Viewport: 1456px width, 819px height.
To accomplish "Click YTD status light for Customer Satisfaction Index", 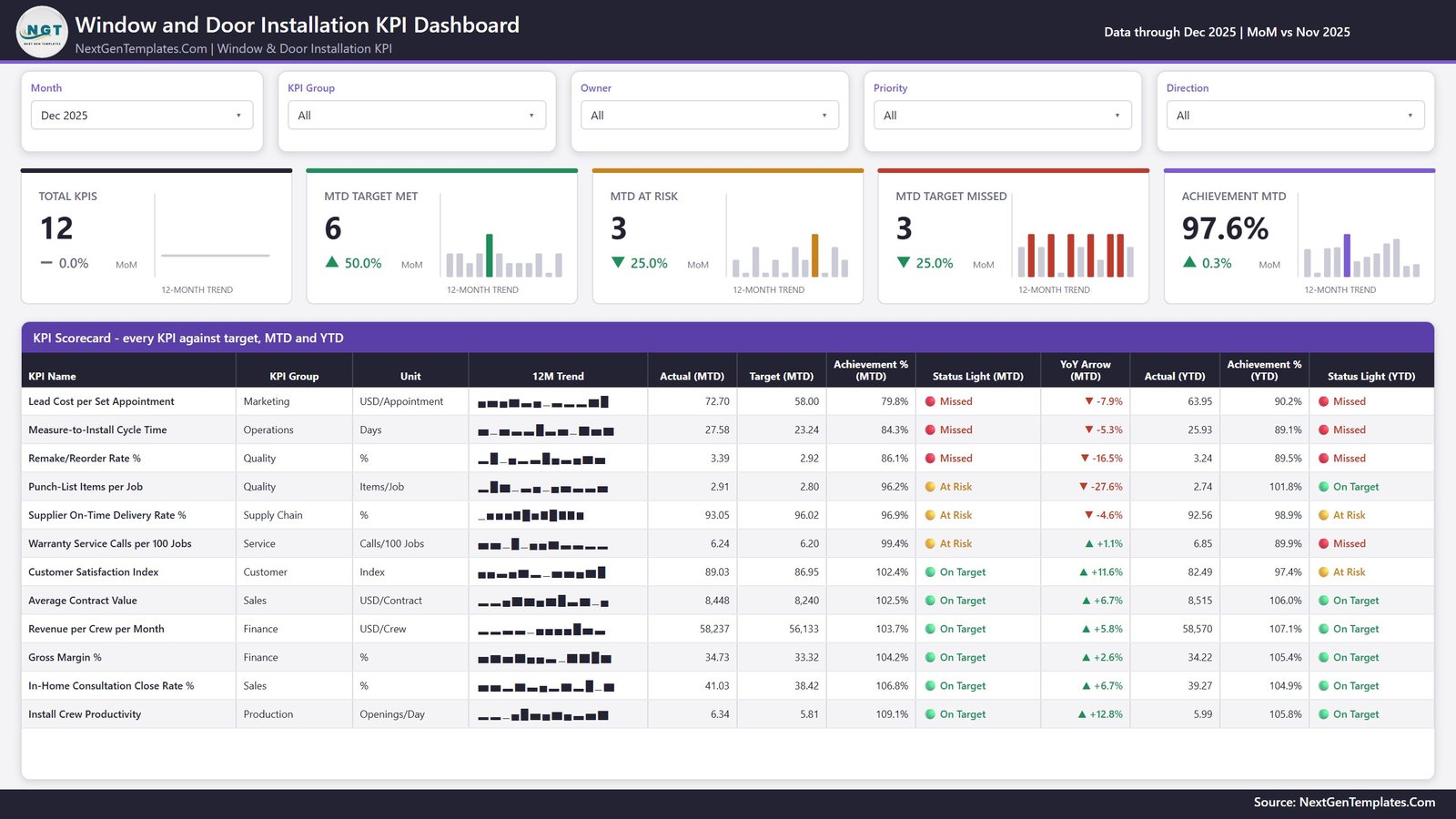I will 1324,572.
